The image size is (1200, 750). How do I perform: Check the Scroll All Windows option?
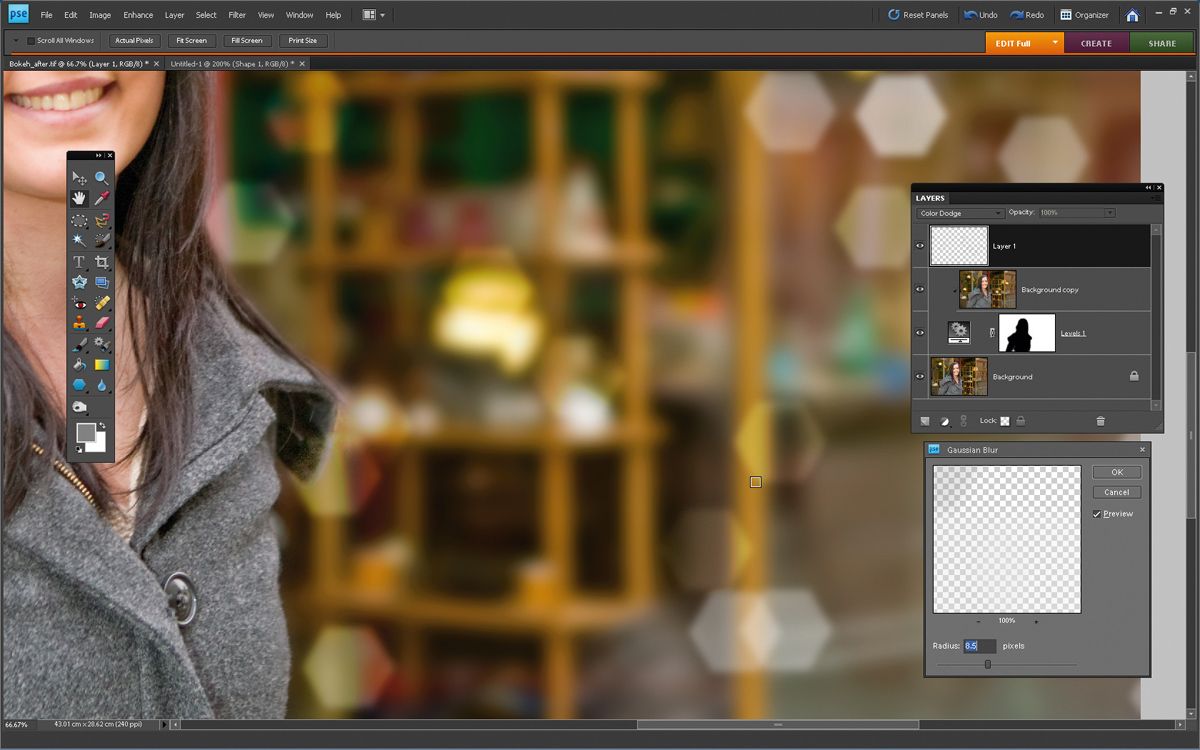click(x=30, y=40)
